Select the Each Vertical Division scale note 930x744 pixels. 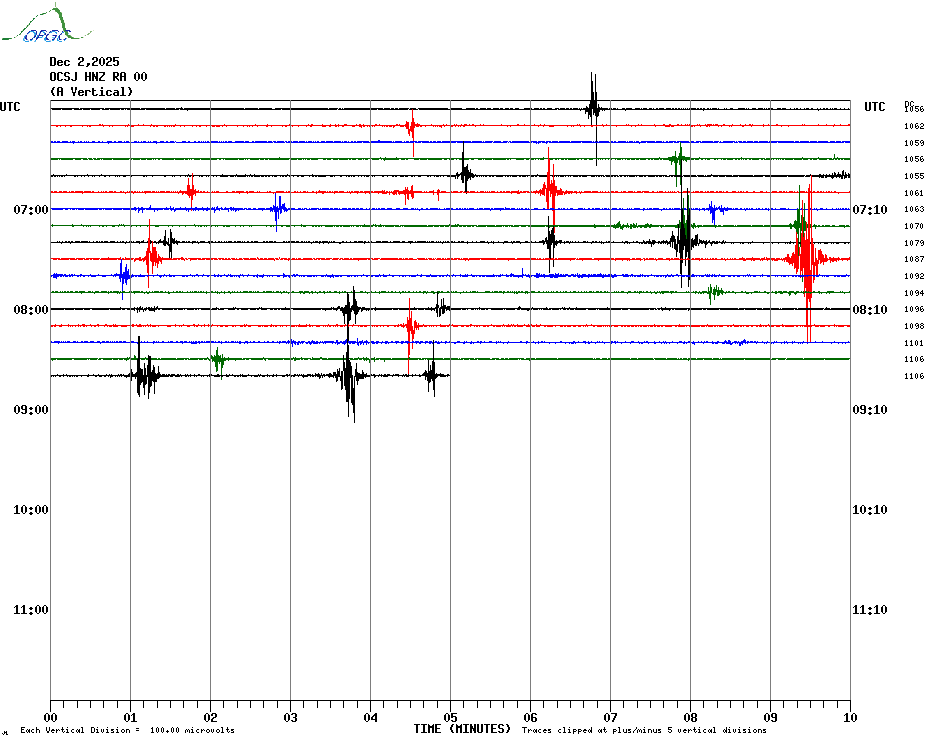(127, 731)
